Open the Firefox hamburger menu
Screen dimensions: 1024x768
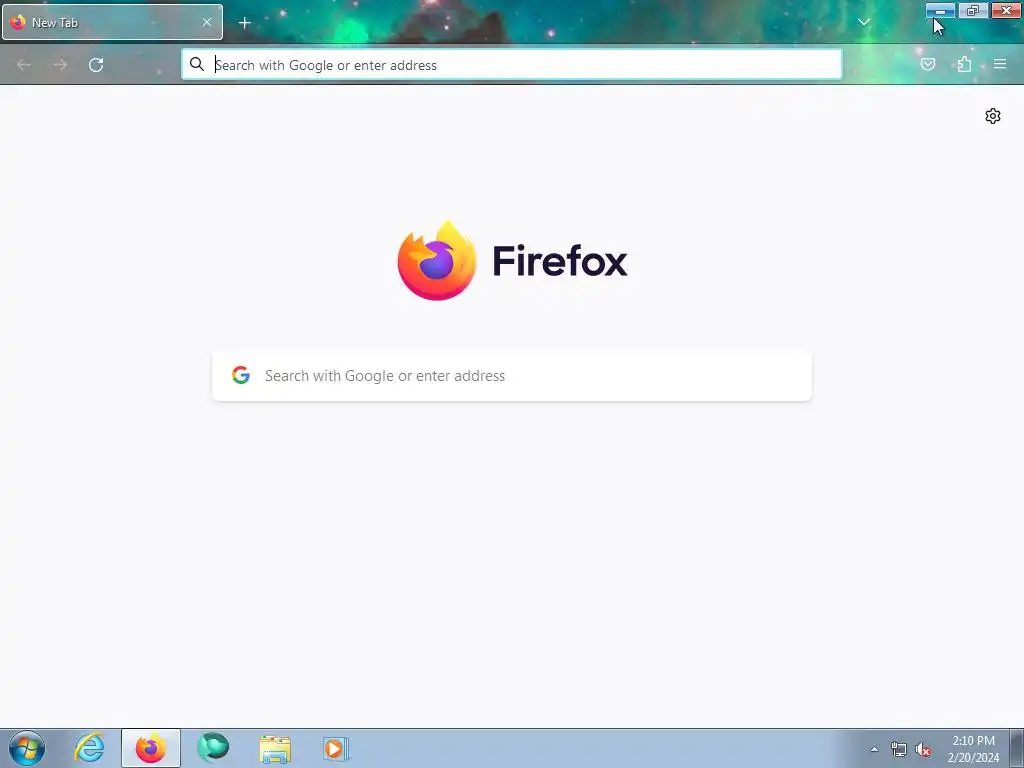pos(1000,64)
